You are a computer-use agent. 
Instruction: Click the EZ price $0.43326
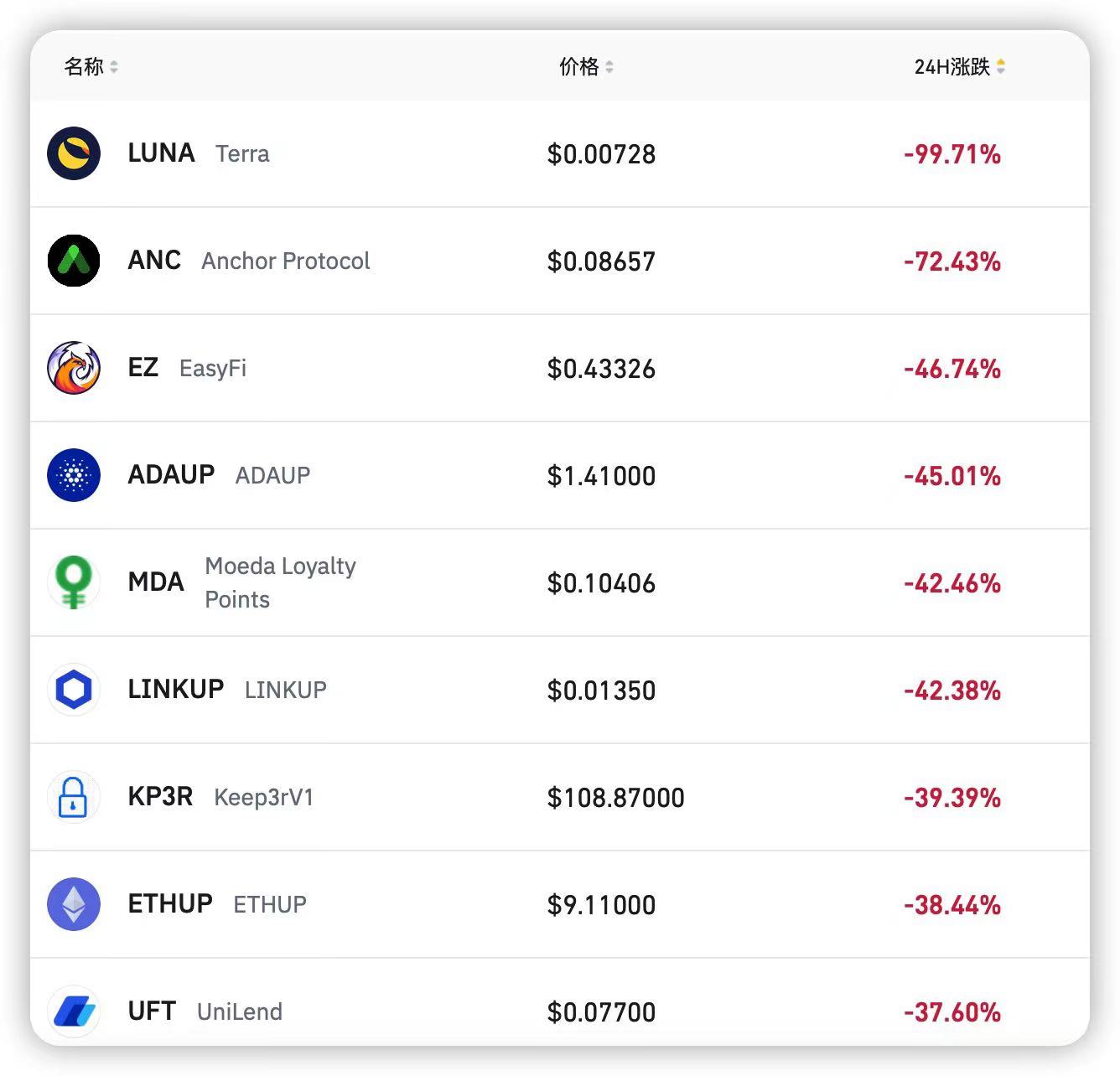click(x=601, y=369)
